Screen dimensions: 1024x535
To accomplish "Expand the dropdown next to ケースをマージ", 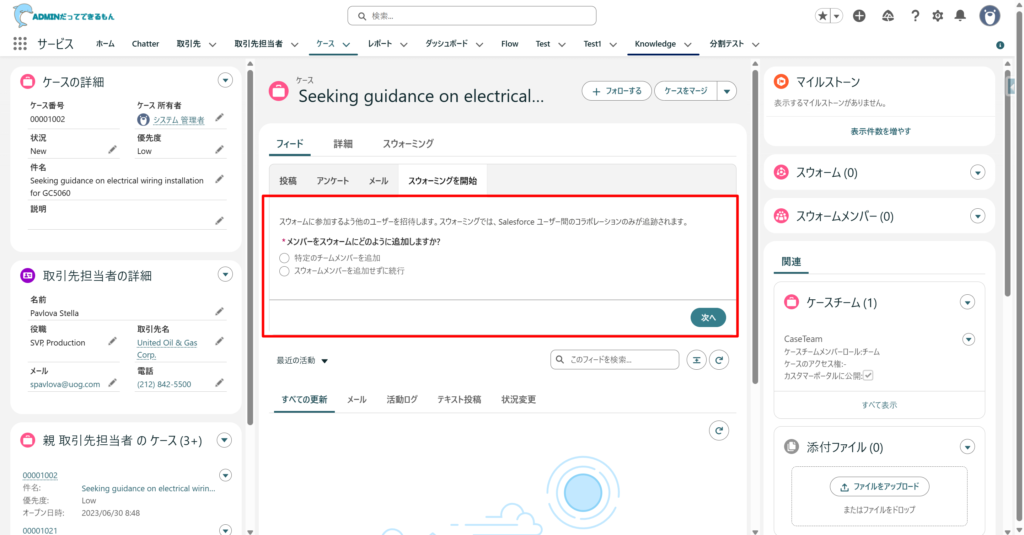I will 727,91.
